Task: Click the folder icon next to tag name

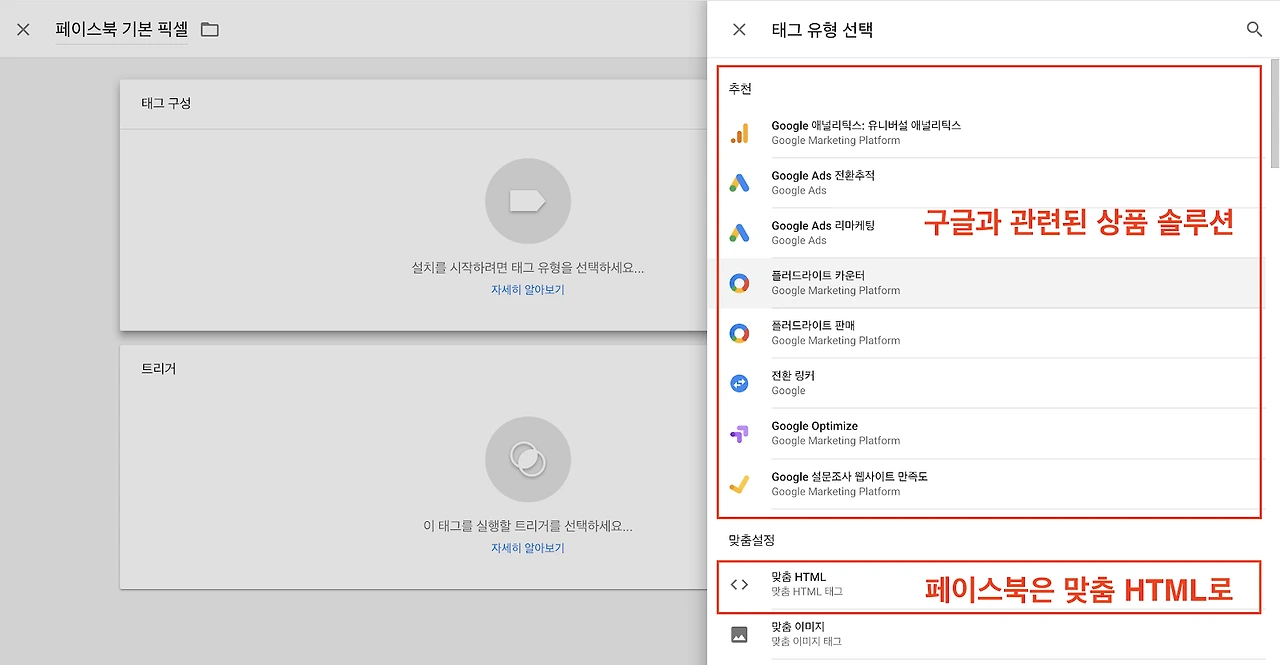Action: [209, 29]
